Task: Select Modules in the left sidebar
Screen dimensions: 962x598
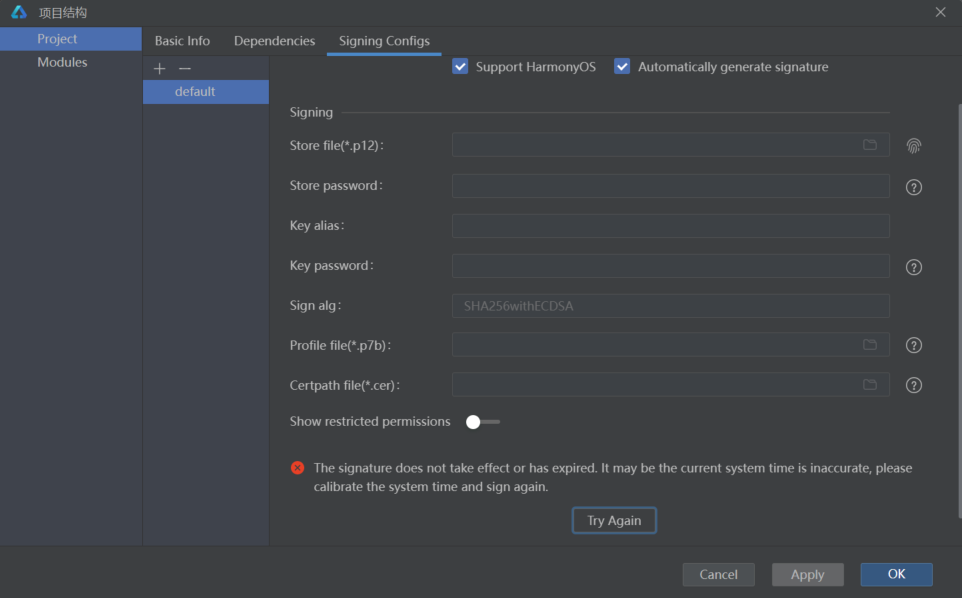Action: pos(62,62)
